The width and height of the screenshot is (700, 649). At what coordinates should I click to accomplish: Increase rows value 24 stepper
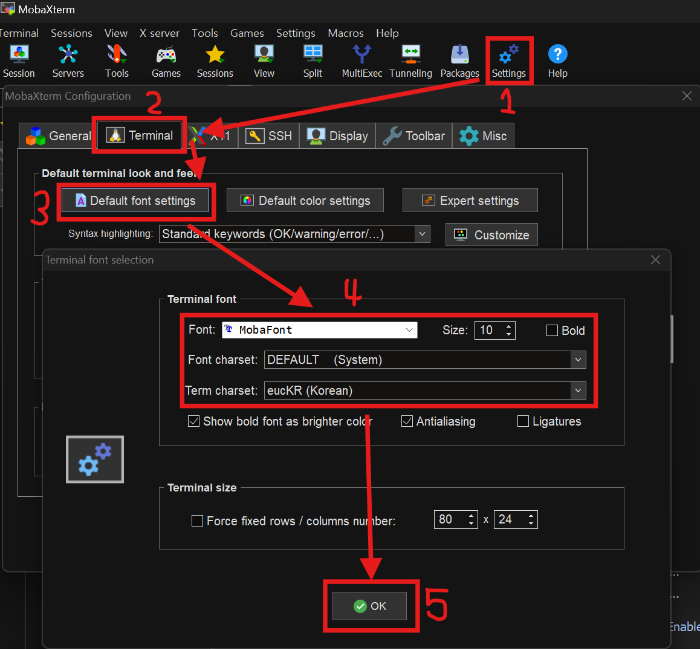(531, 516)
